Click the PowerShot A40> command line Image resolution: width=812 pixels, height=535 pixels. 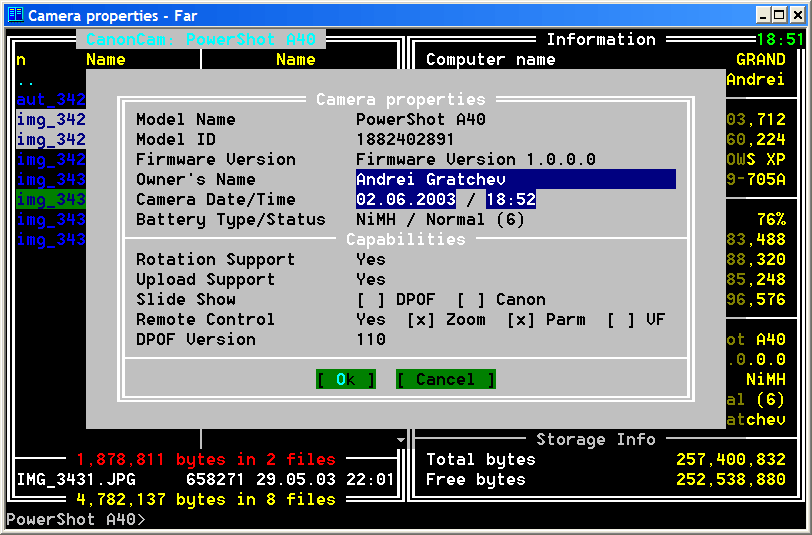pyautogui.click(x=77, y=519)
